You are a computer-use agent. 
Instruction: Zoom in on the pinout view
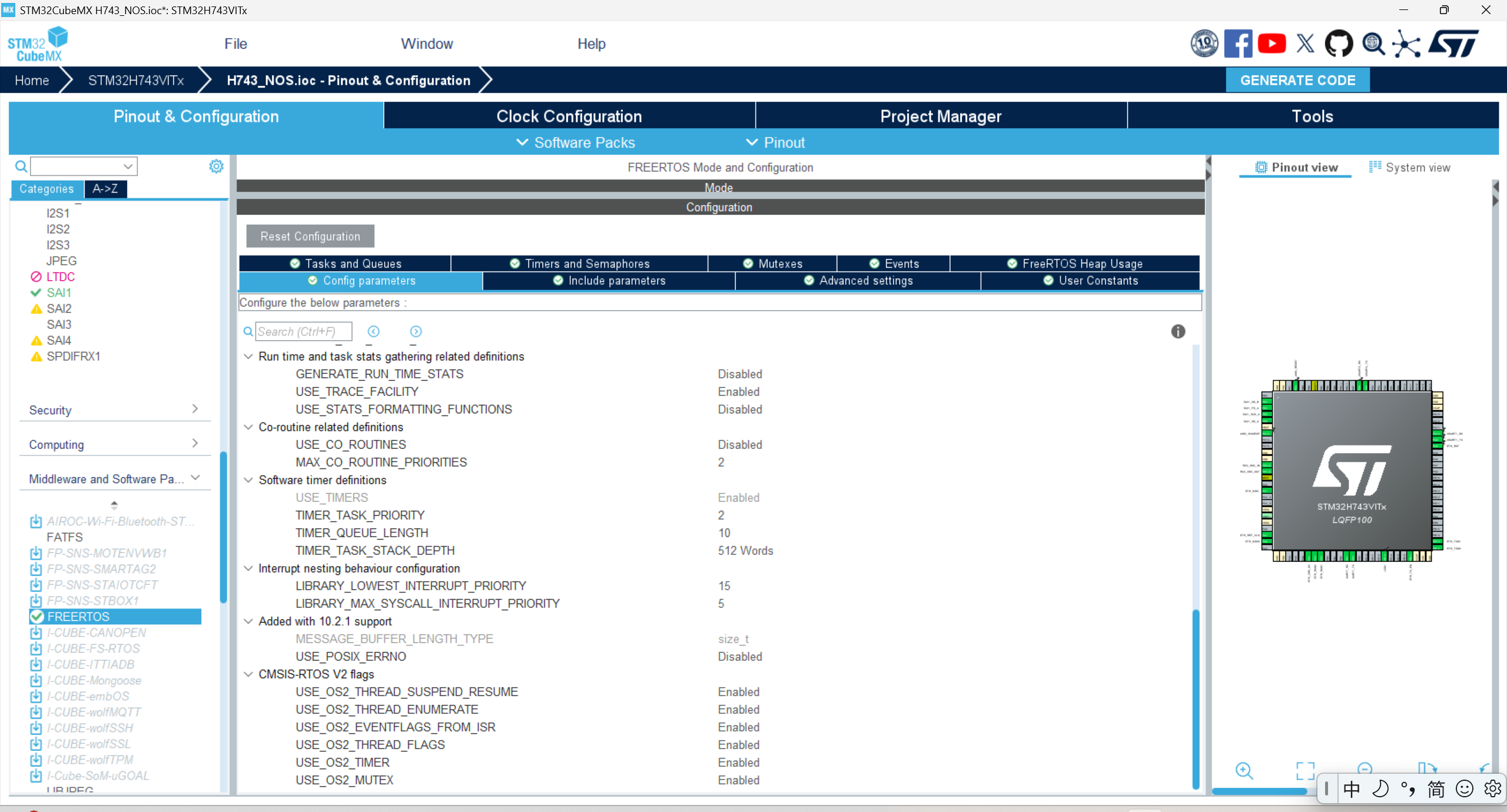pyautogui.click(x=1244, y=770)
